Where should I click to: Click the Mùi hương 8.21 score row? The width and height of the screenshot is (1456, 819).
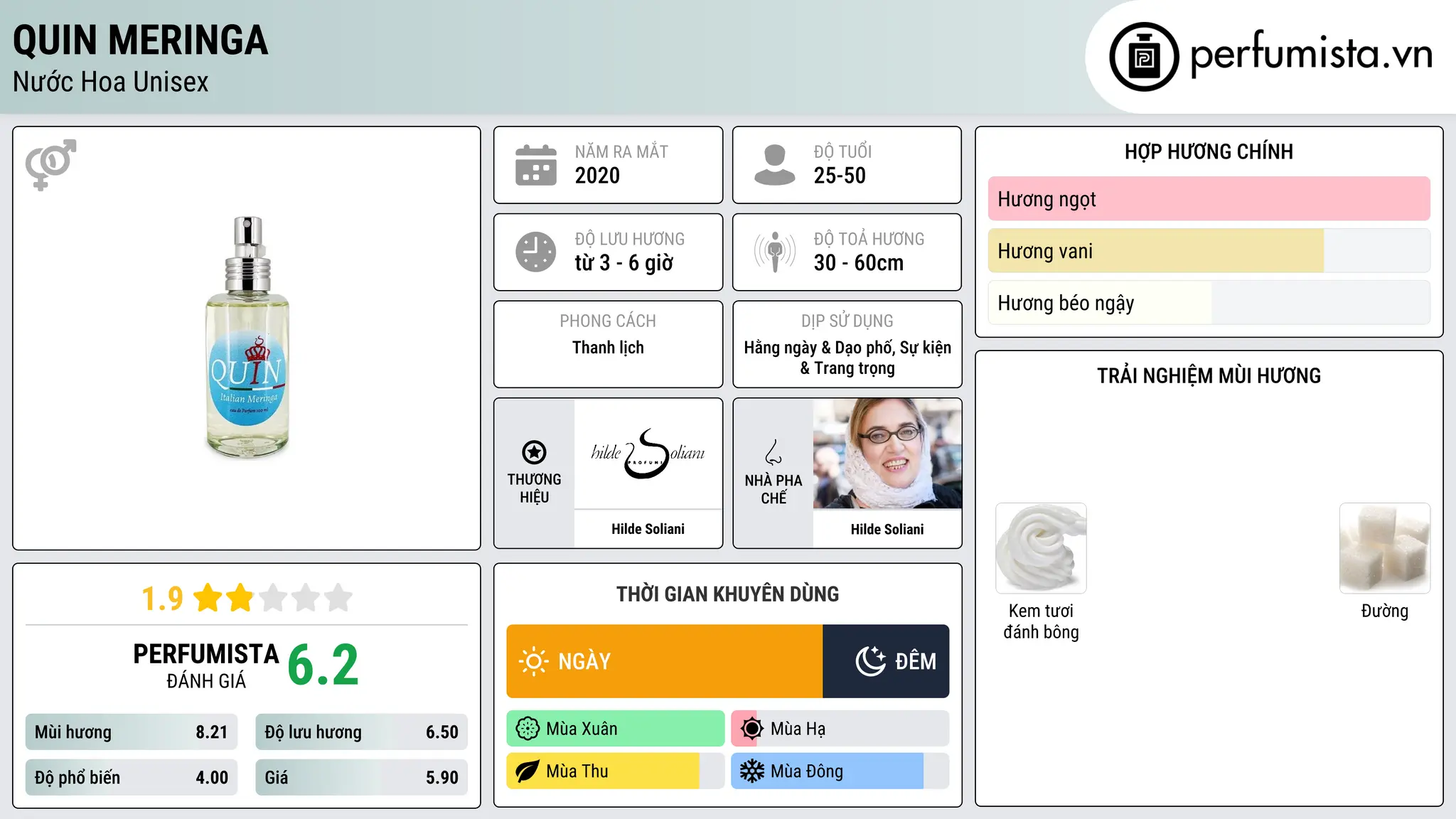click(132, 732)
